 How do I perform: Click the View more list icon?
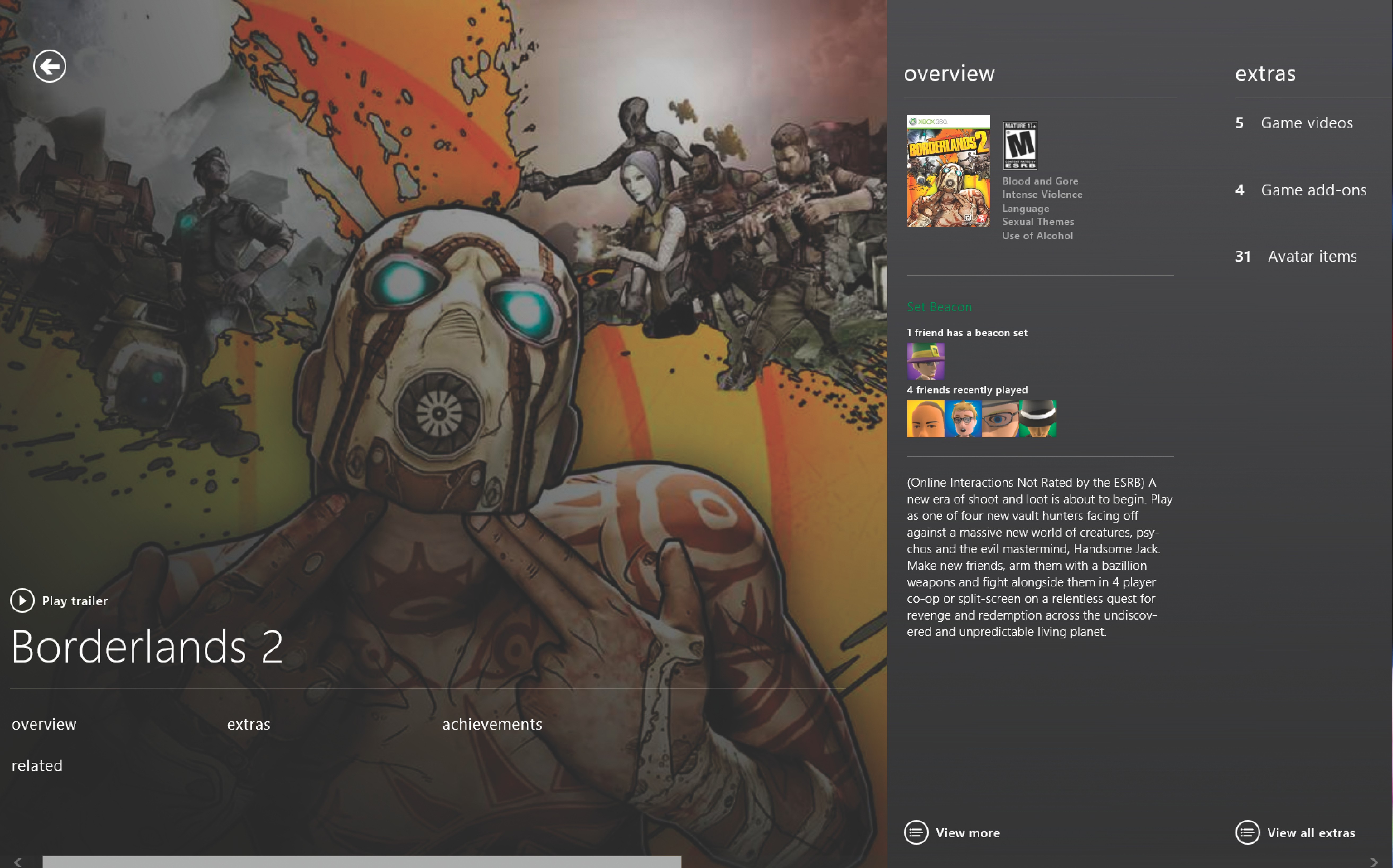coord(916,832)
